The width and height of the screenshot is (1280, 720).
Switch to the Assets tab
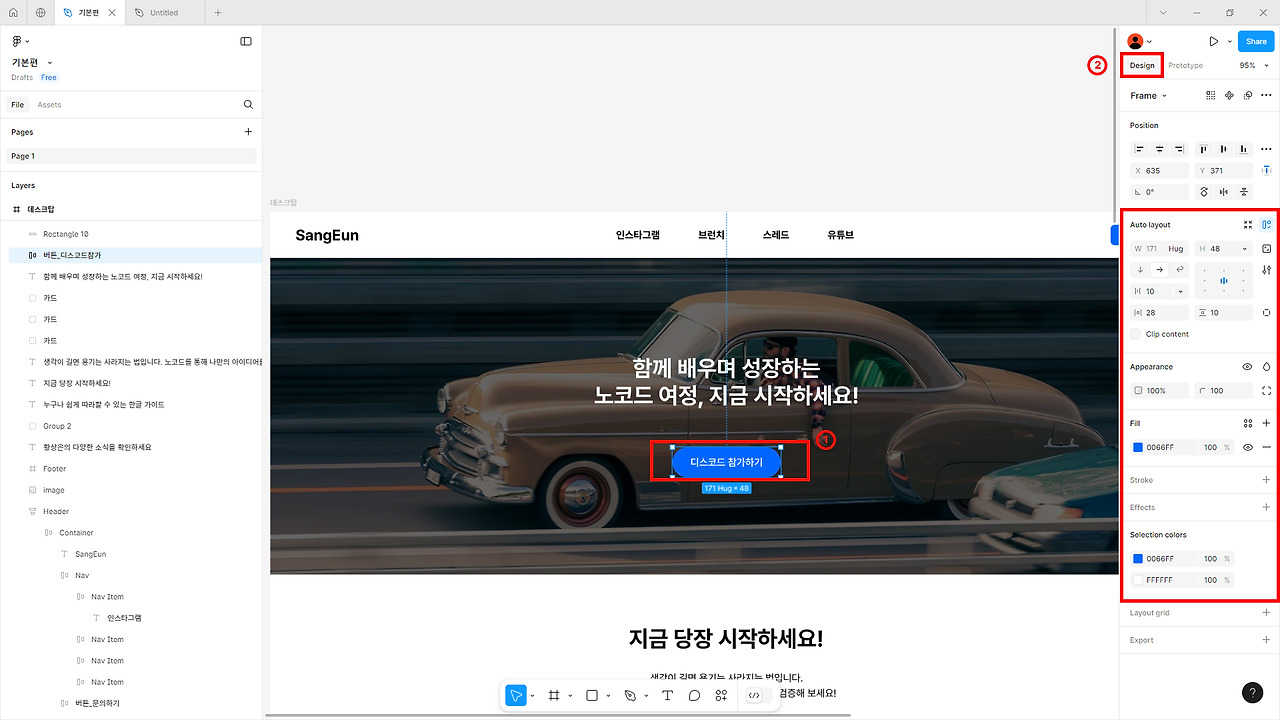click(49, 104)
